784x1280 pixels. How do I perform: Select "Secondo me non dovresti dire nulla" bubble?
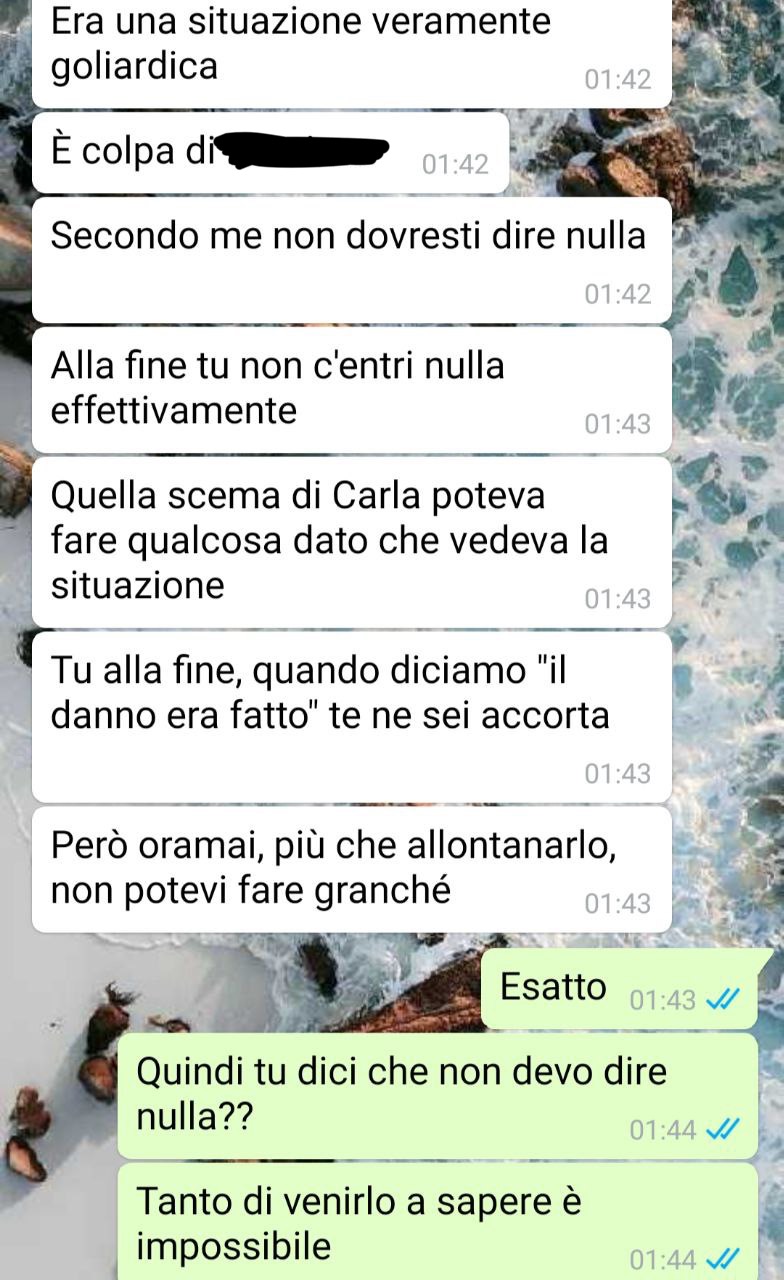click(x=352, y=259)
